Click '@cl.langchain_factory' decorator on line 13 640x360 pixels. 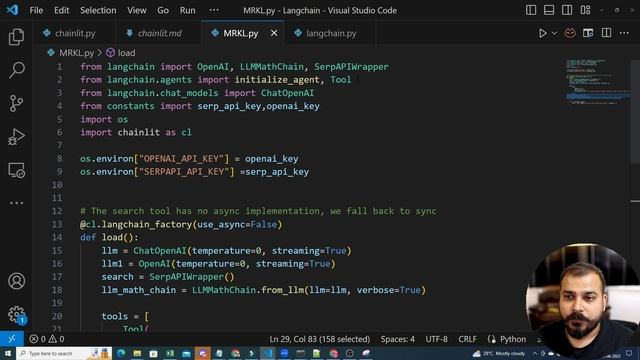pyautogui.click(x=136, y=224)
